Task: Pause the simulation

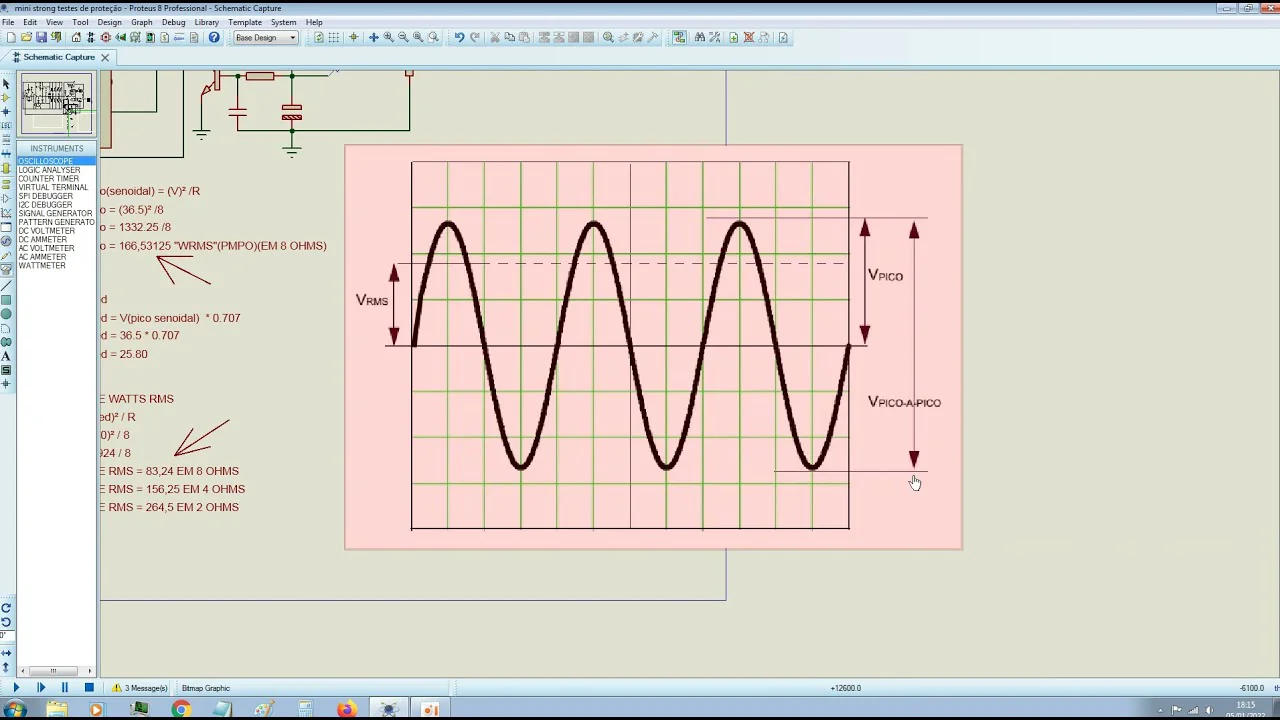Action: pos(65,688)
